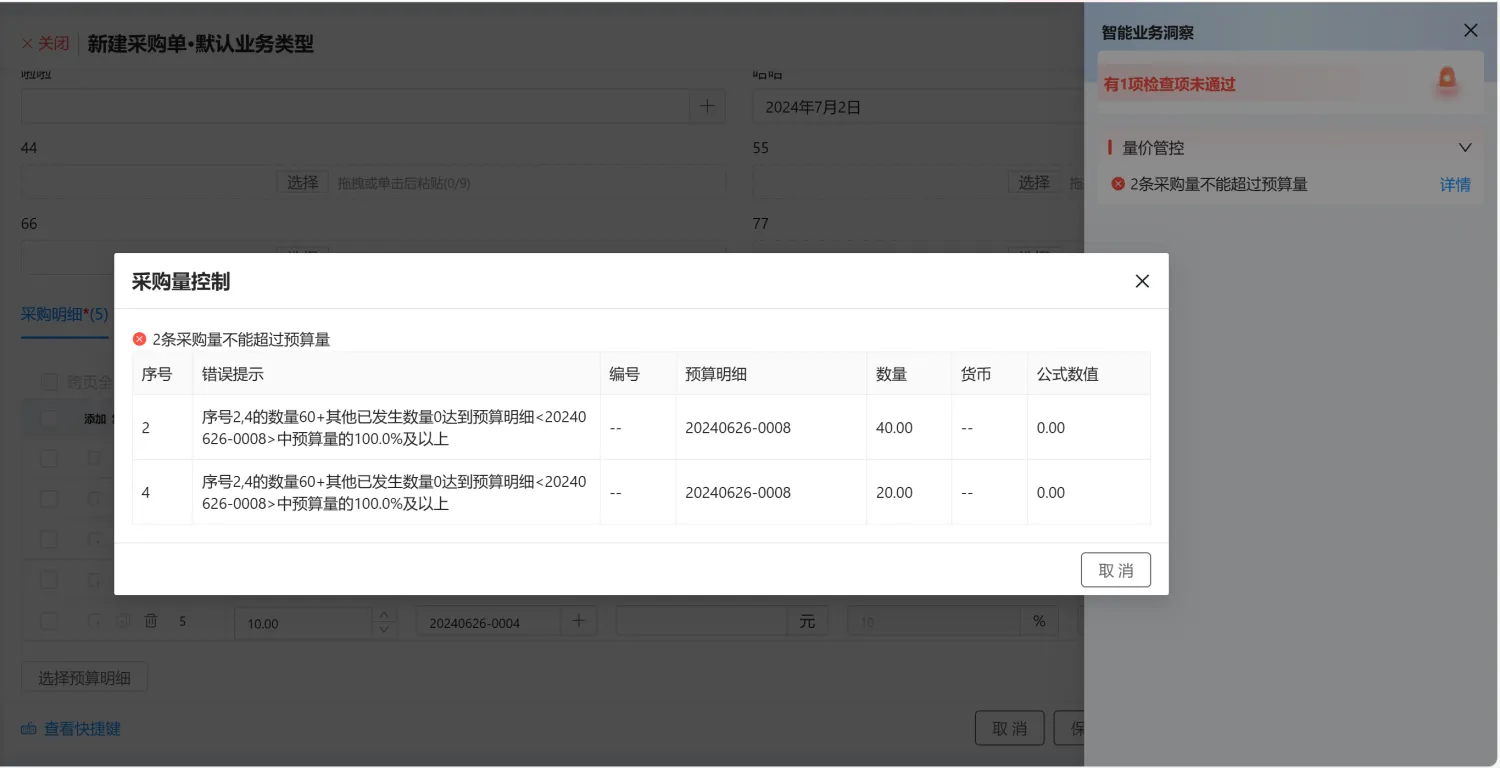The image size is (1500, 768).
Task: Toggle the 跨页全选 checkbox
Action: (49, 381)
